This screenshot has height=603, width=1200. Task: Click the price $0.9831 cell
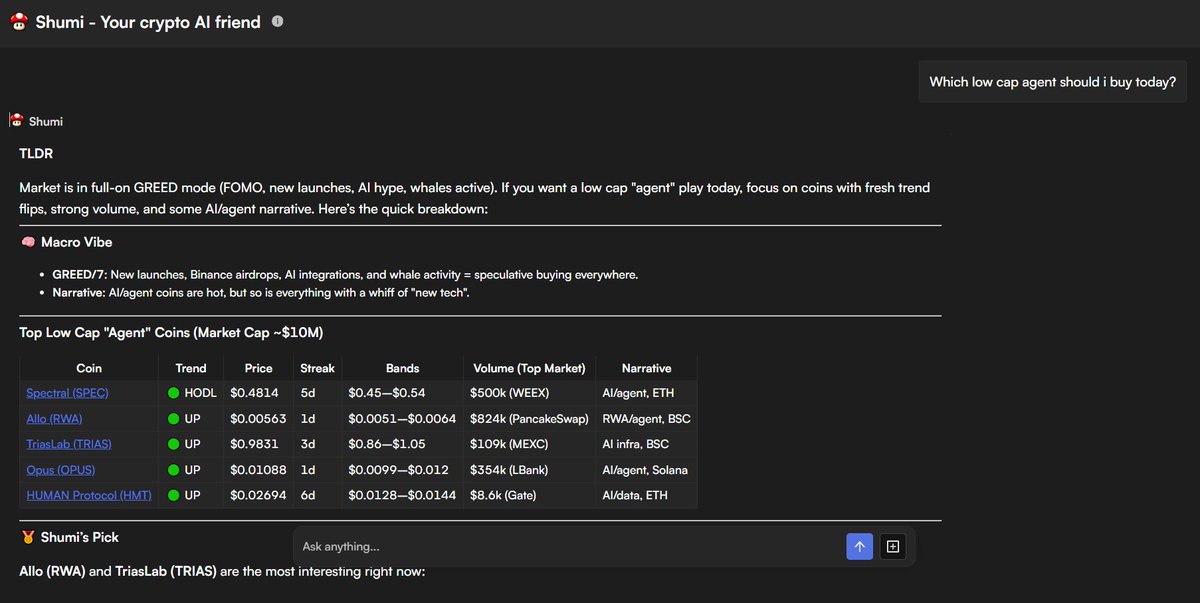pos(258,444)
